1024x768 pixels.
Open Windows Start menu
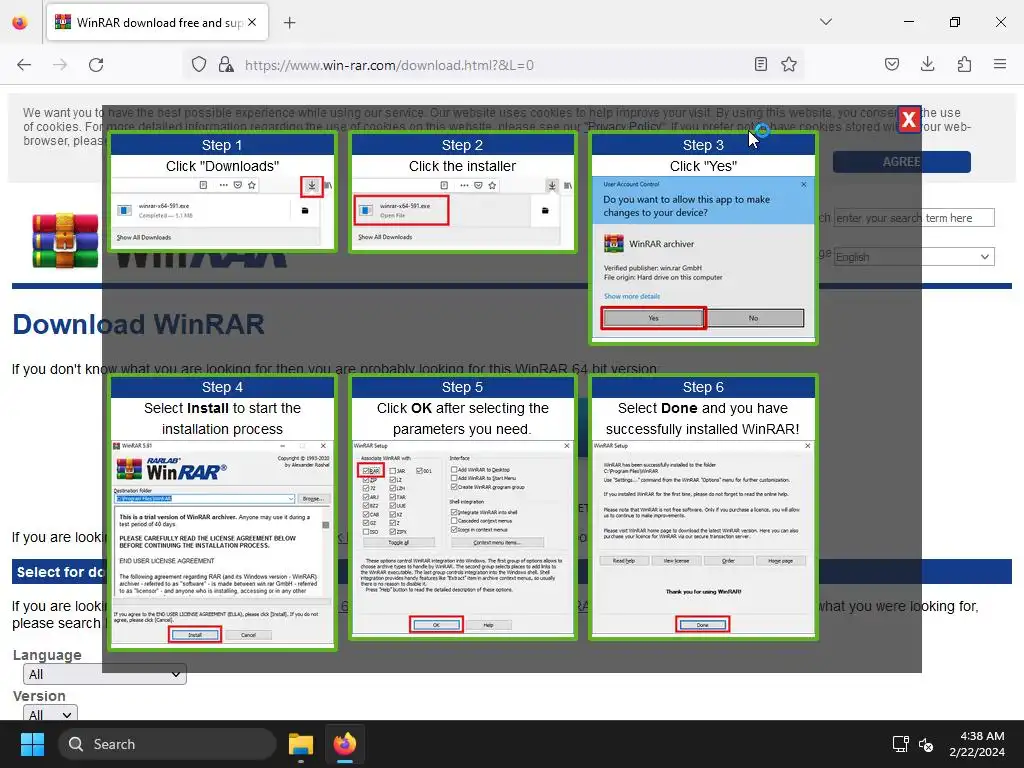coord(32,744)
